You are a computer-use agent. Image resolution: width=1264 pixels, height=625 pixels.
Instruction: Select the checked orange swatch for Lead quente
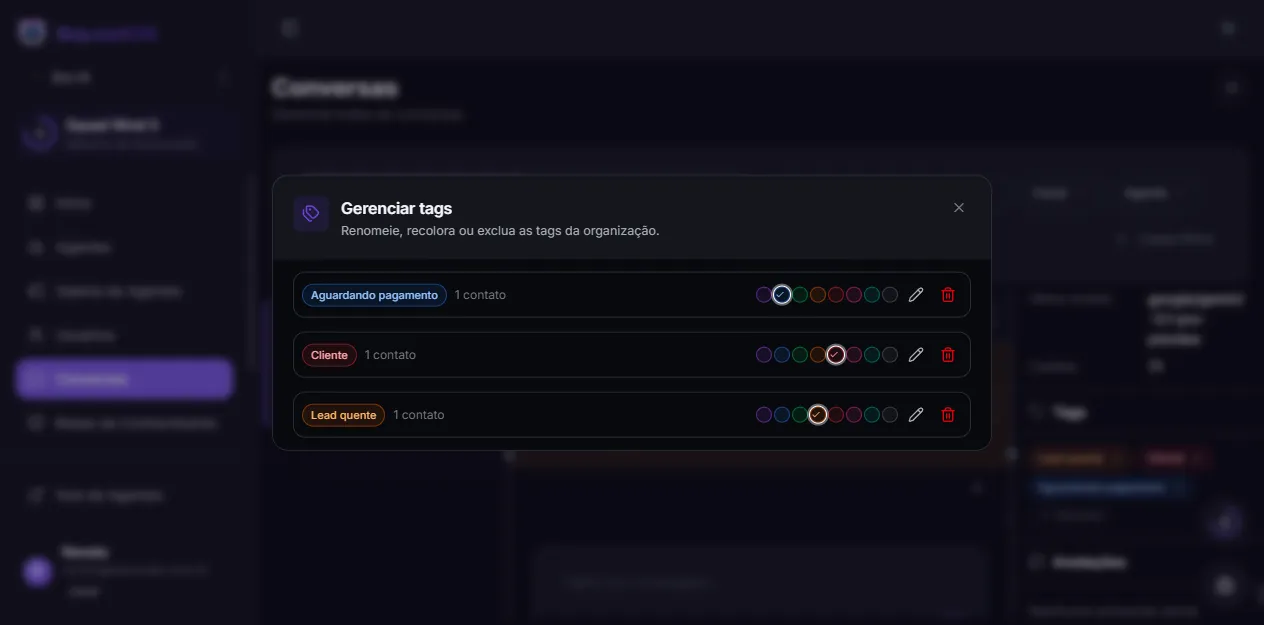[818, 415]
